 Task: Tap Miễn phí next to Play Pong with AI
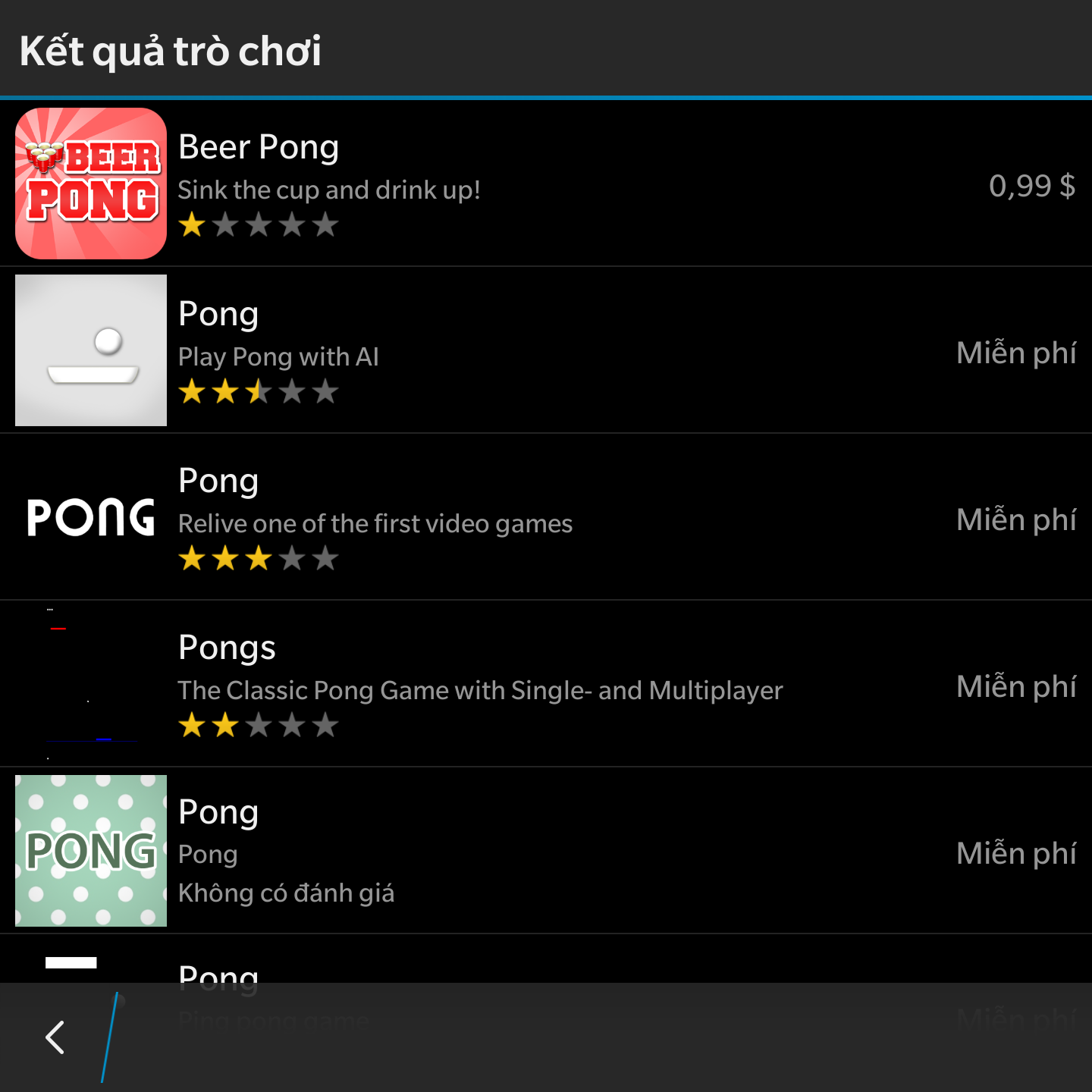(1016, 353)
